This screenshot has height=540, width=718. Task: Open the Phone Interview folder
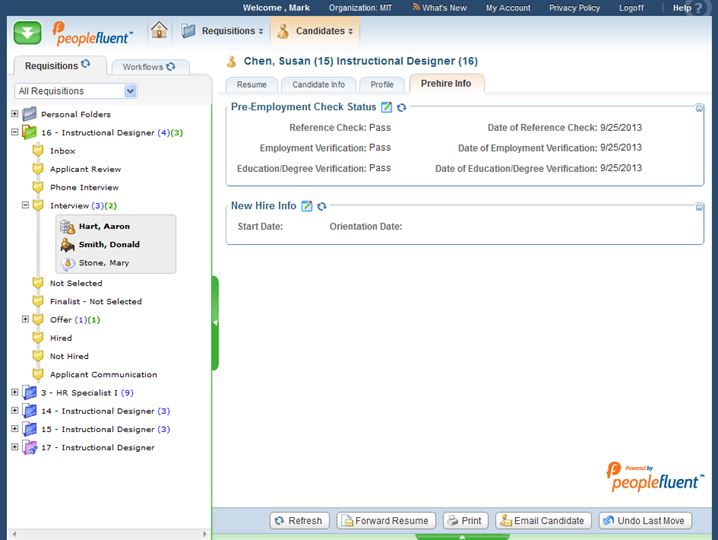pos(85,187)
